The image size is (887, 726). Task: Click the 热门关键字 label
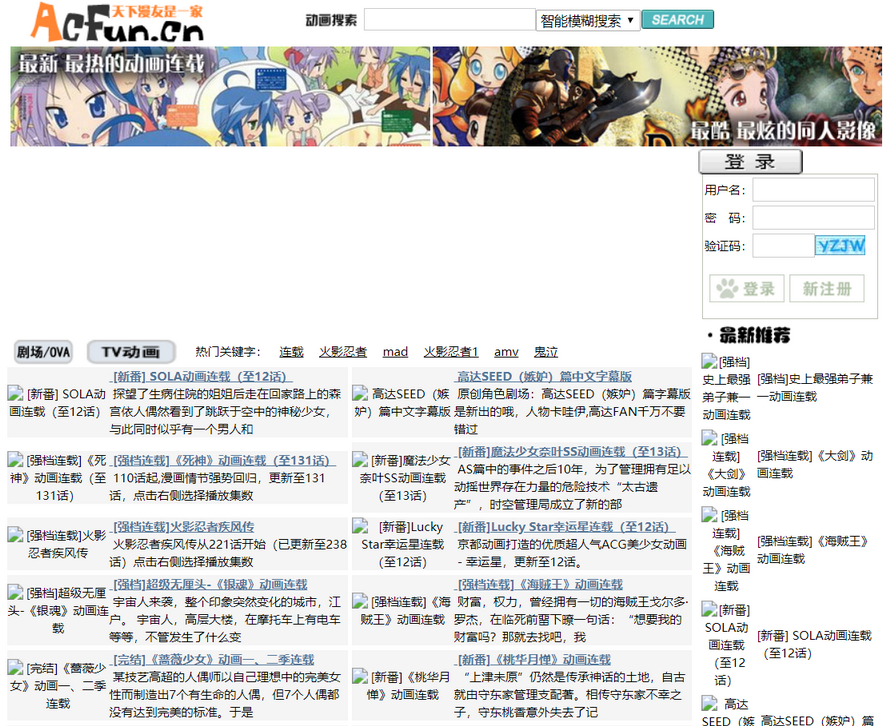tap(227, 352)
